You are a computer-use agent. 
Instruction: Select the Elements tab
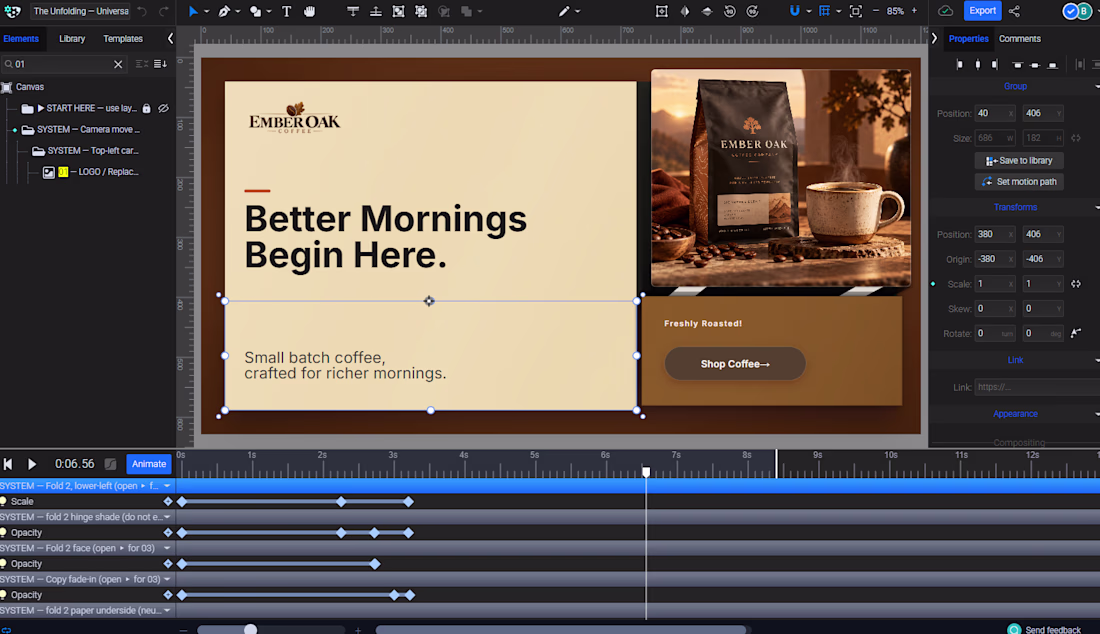pos(21,39)
